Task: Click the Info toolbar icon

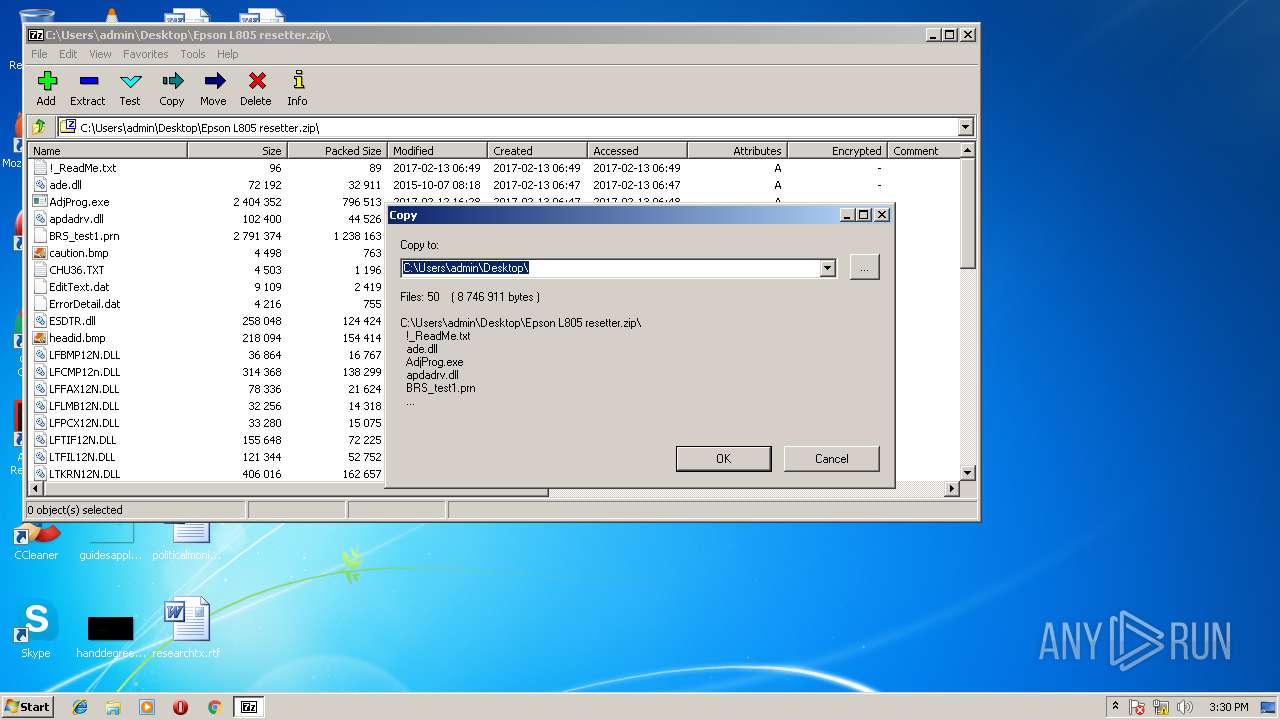Action: click(297, 88)
